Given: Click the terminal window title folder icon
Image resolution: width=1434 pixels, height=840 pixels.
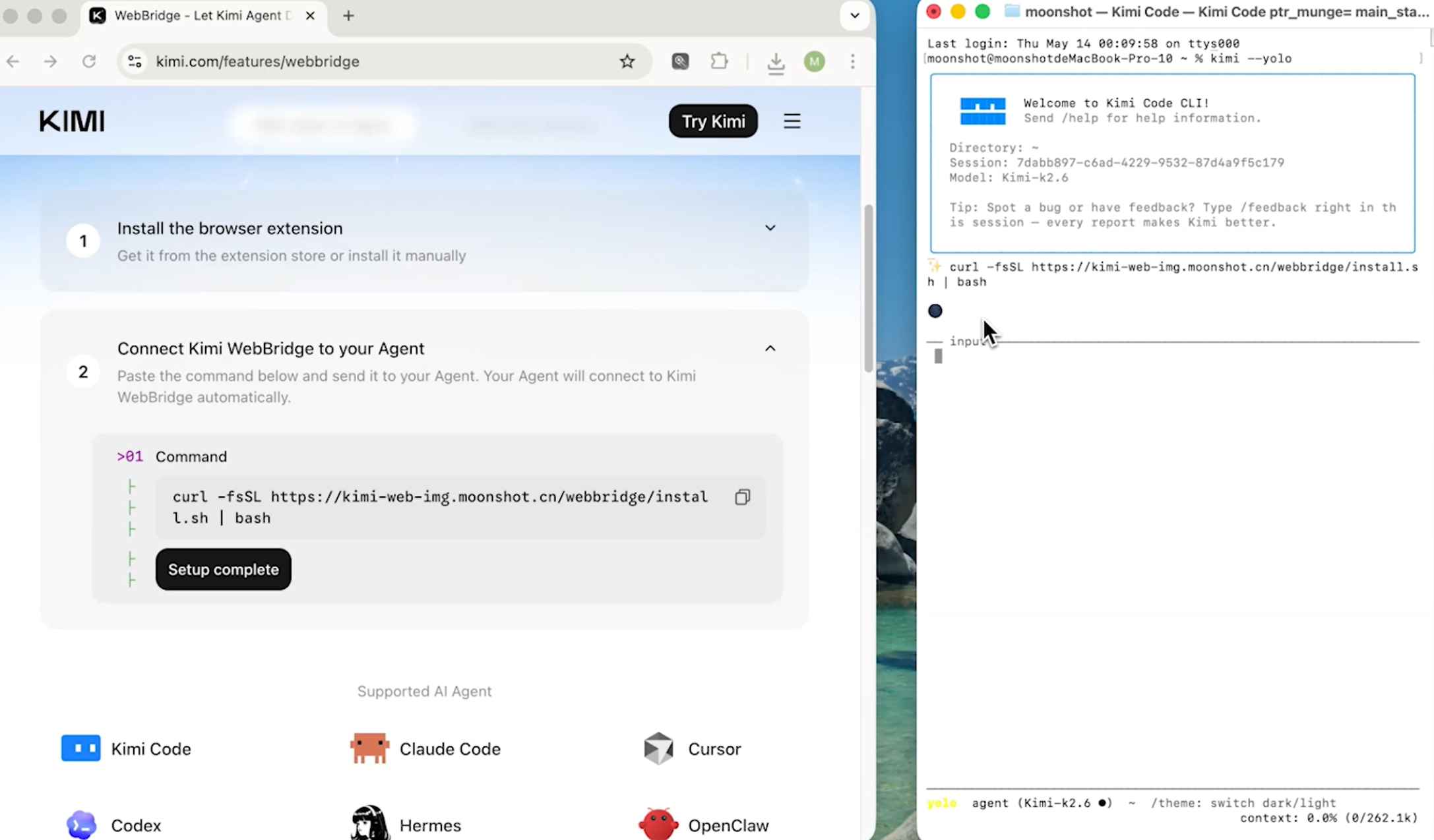Looking at the screenshot, I should [x=1011, y=11].
